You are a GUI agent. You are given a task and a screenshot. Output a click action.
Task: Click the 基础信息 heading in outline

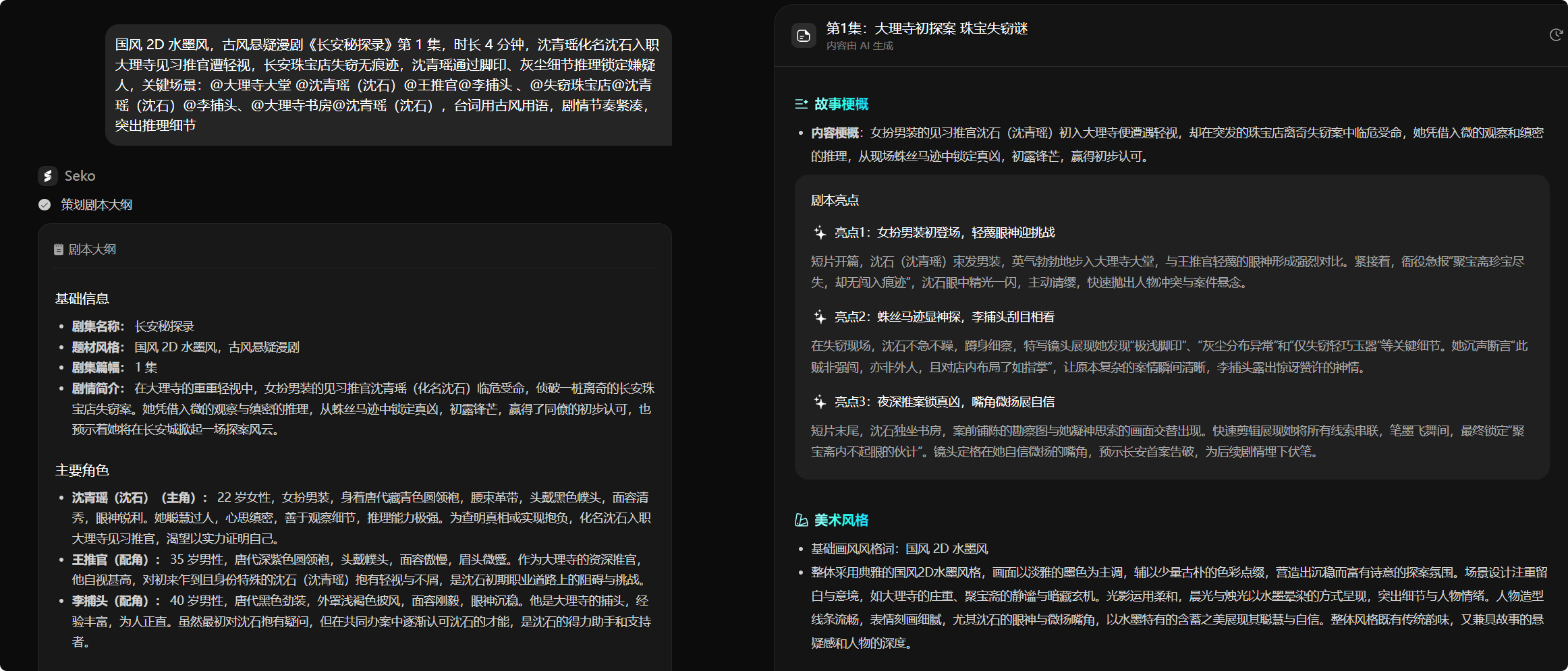tap(82, 299)
